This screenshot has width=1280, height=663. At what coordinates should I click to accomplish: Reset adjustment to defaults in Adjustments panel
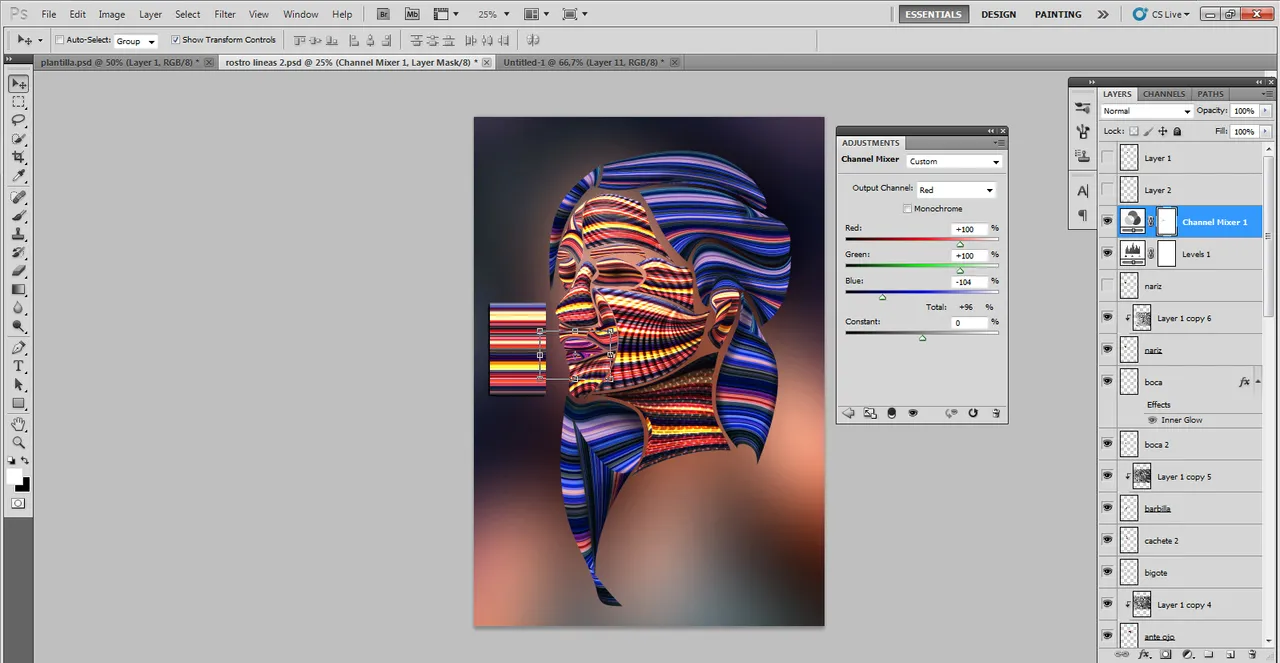coord(973,413)
